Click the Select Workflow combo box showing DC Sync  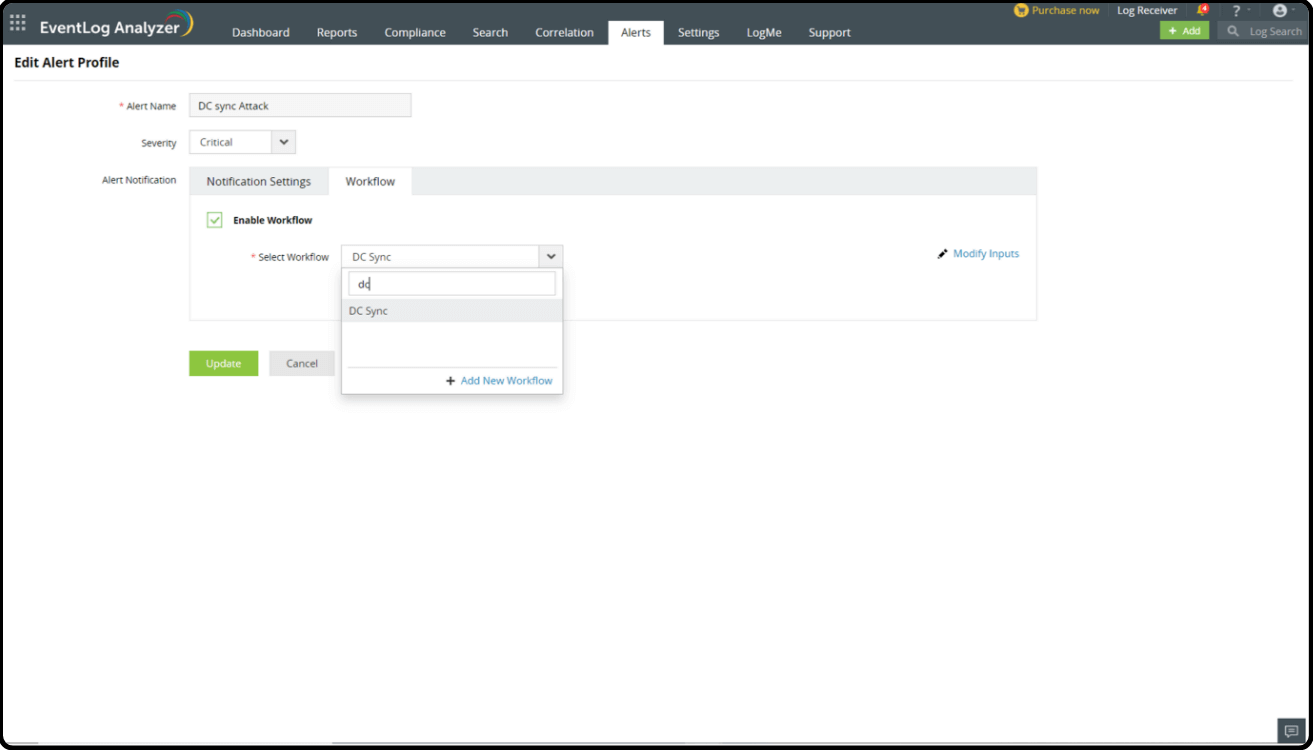[x=452, y=257]
